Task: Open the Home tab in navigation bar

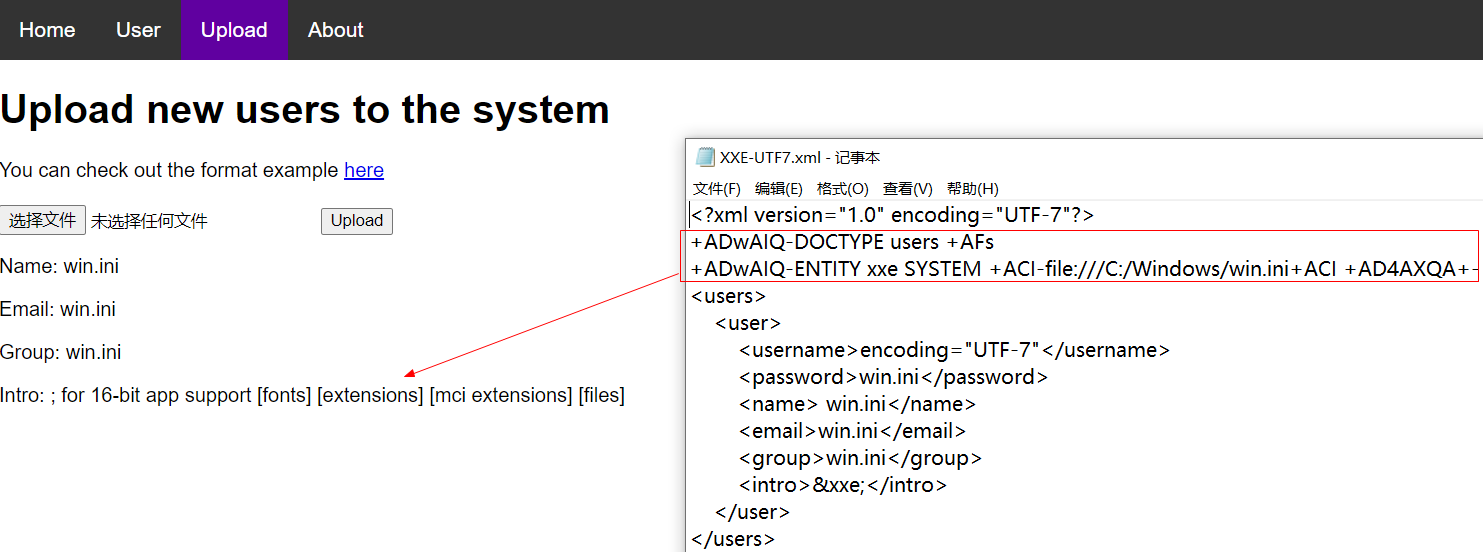Action: 47,30
